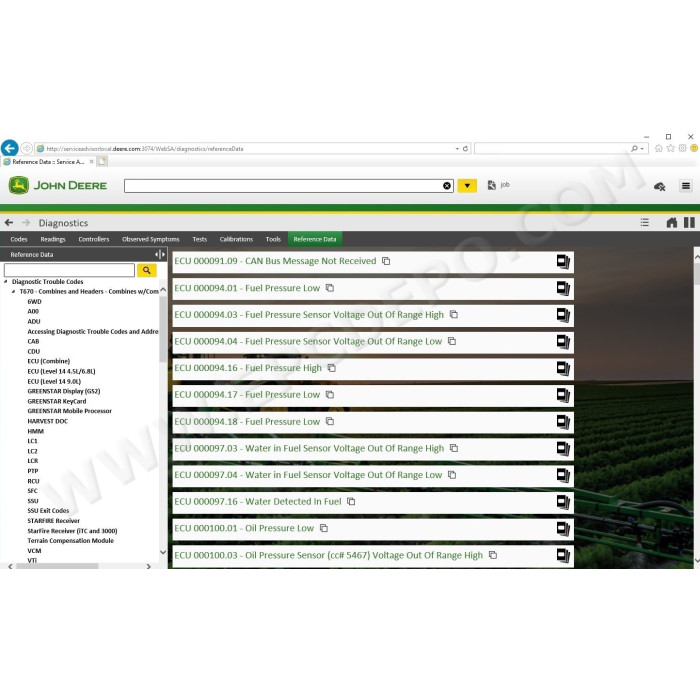Viewport: 700px width, 700px height.
Task: Open media icon for ECU 000091.09 row
Action: pyautogui.click(x=563, y=262)
